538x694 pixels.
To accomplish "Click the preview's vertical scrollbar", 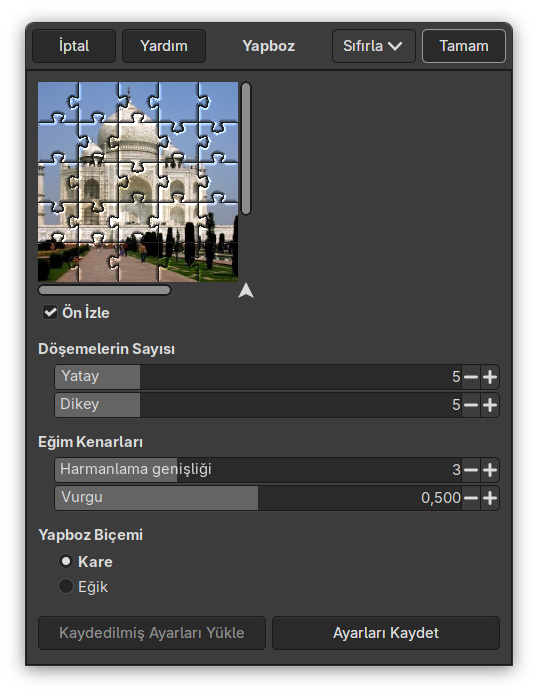I will [x=246, y=149].
